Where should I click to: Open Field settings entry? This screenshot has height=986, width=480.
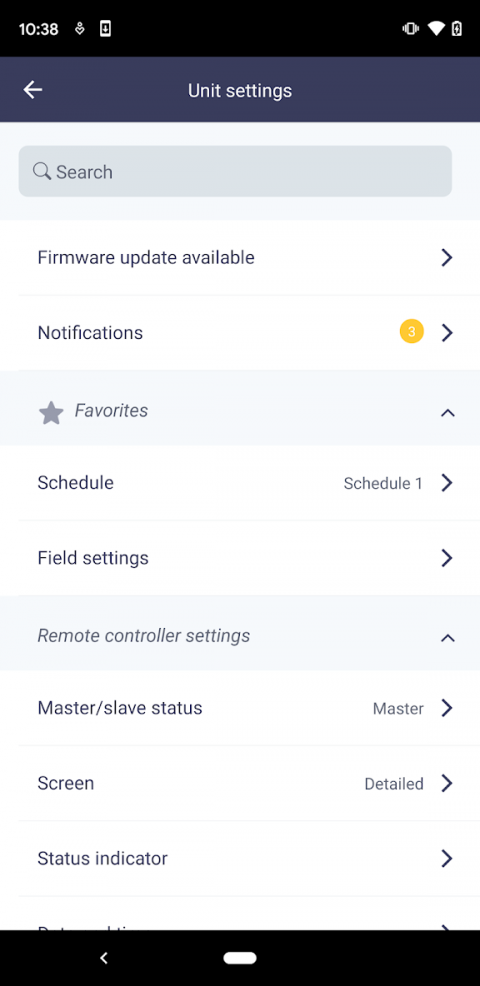240,558
